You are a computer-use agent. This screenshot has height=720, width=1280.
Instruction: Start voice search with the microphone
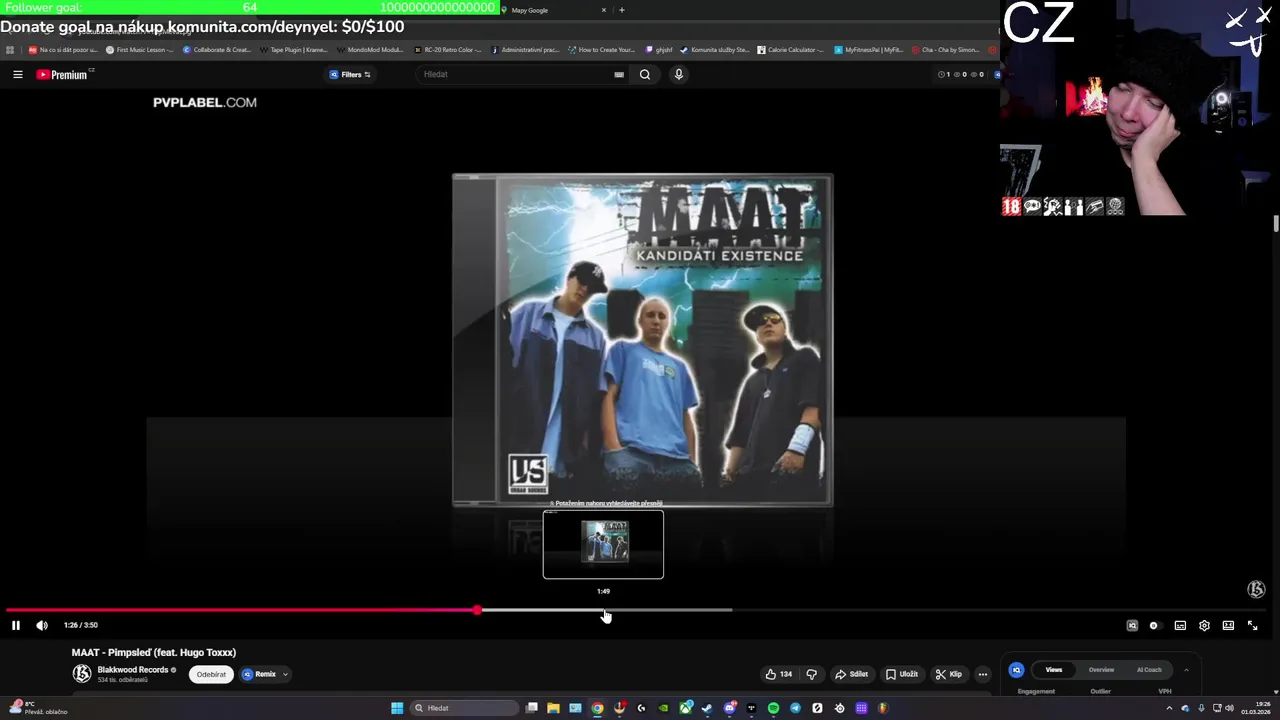[678, 74]
